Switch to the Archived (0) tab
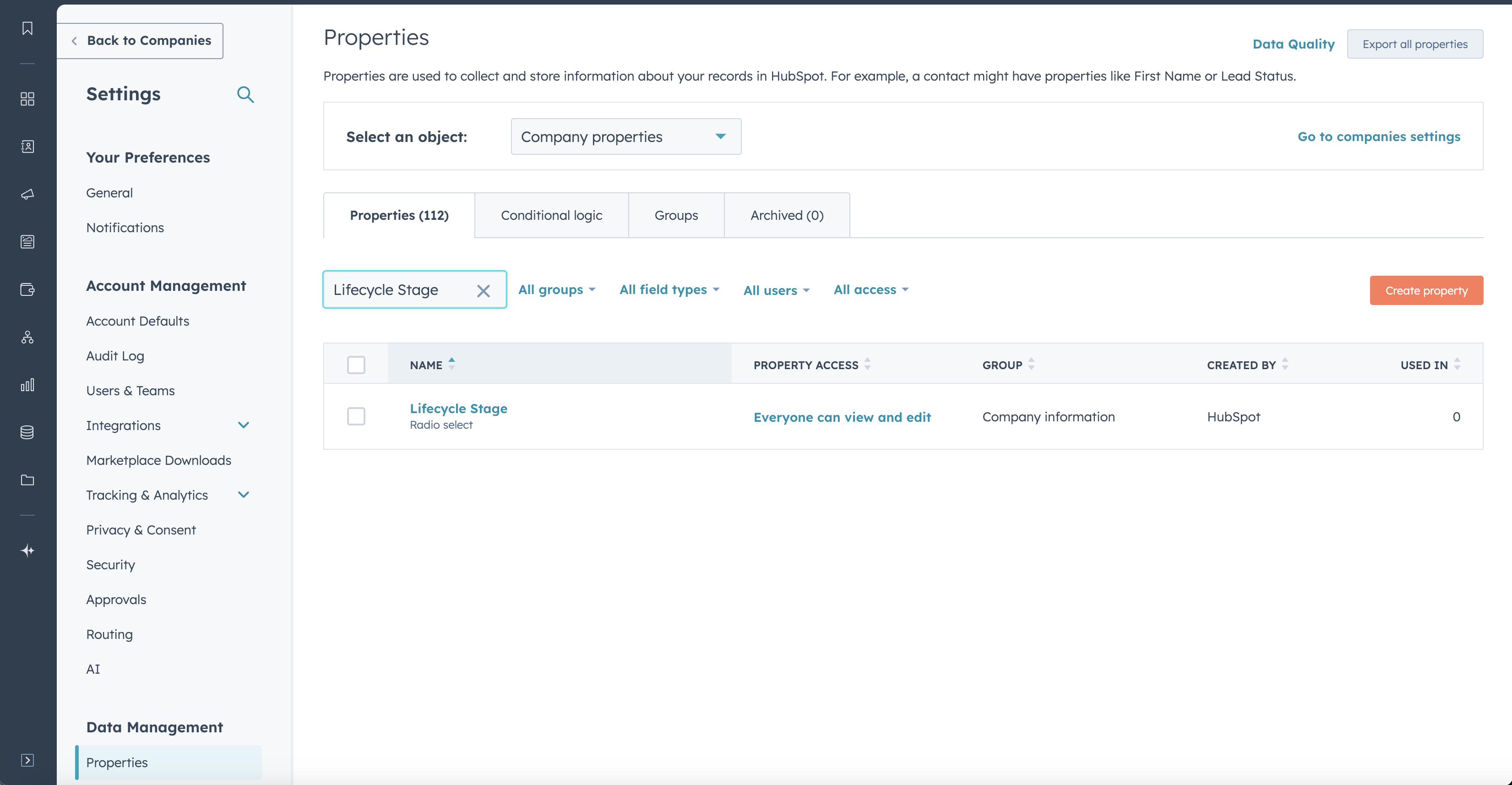The height and width of the screenshot is (785, 1512). tap(787, 215)
